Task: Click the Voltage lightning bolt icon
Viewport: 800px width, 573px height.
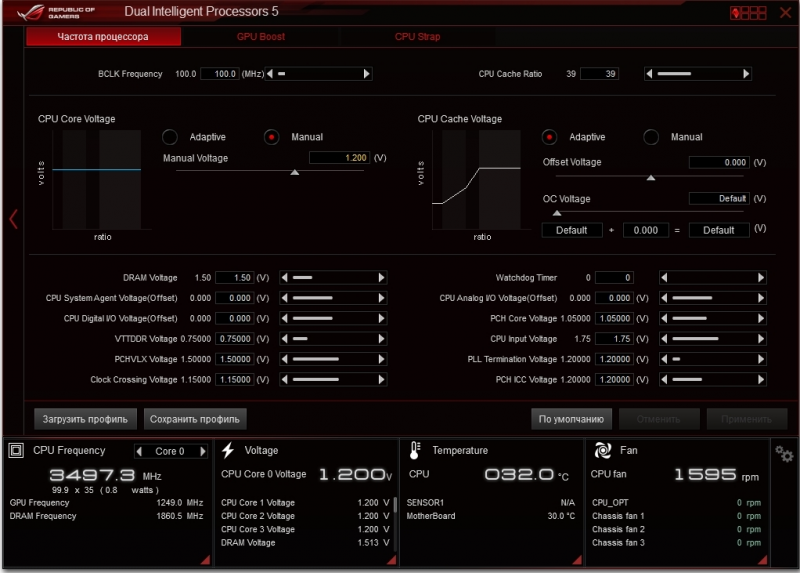Action: 228,450
